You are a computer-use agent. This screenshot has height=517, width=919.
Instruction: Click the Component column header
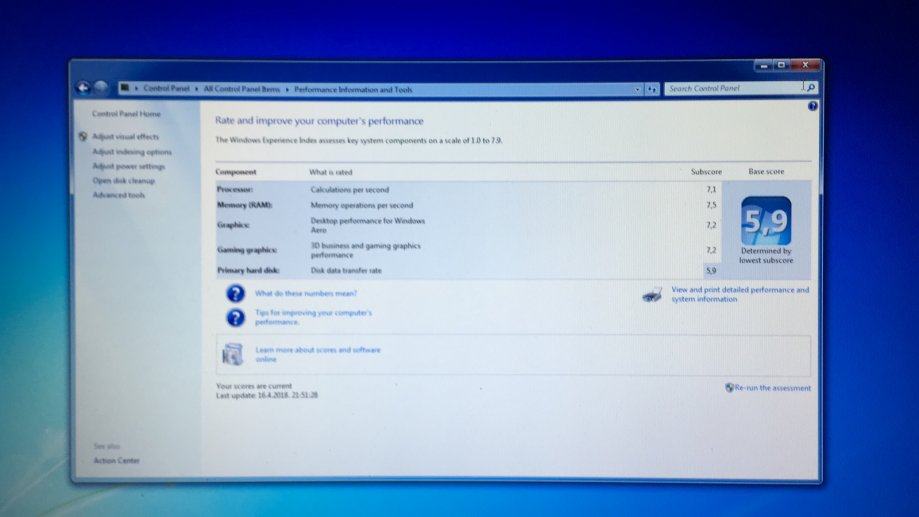point(236,172)
